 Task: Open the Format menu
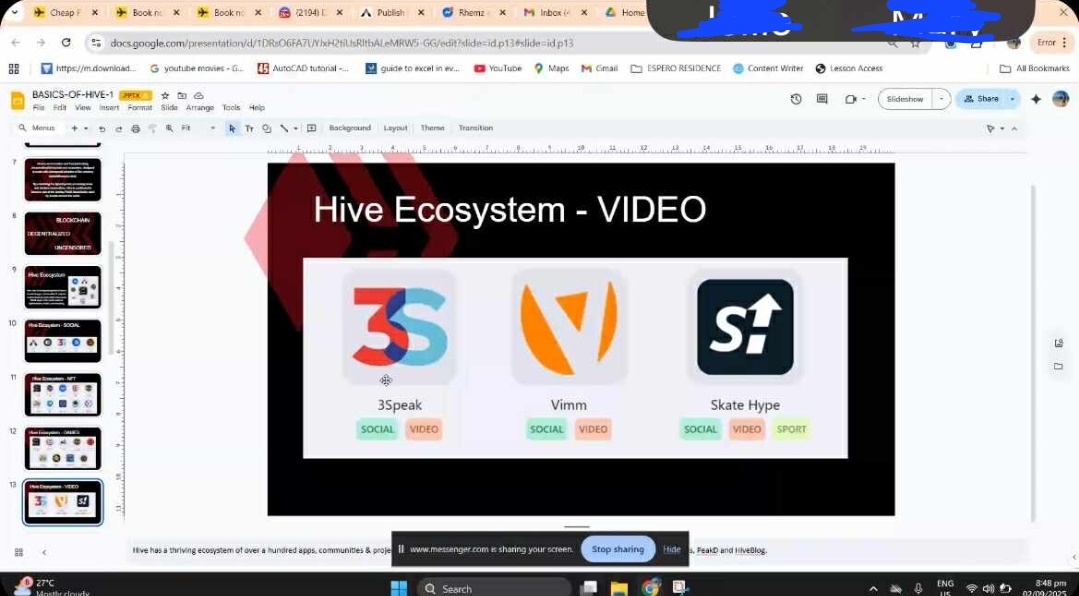(140, 108)
